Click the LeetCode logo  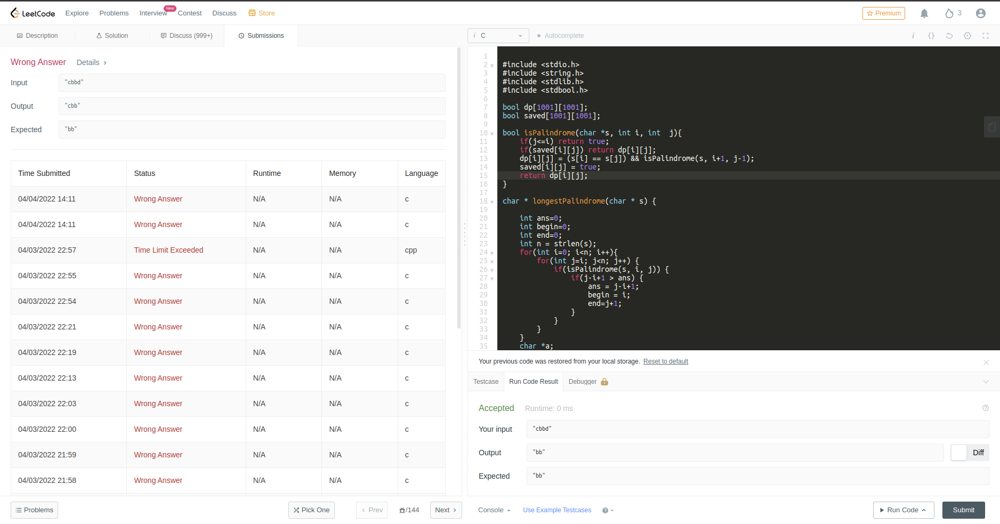pos(33,13)
